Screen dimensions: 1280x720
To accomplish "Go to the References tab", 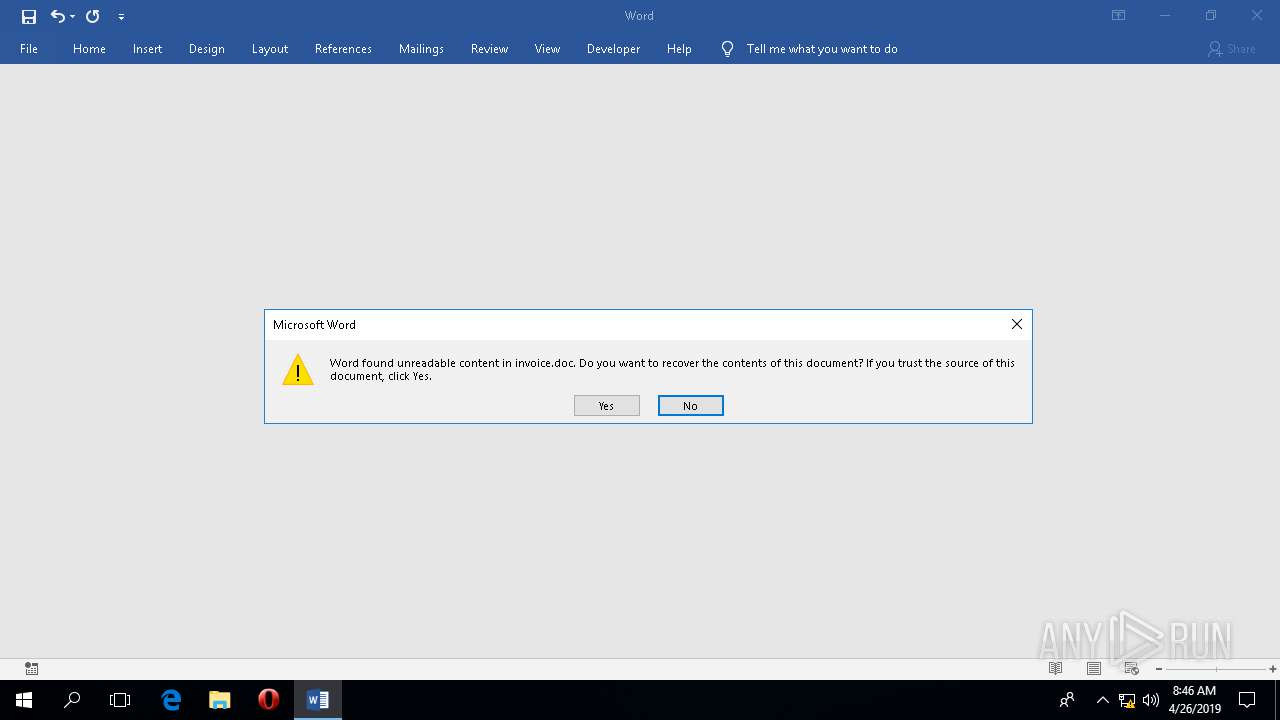I will click(x=343, y=49).
